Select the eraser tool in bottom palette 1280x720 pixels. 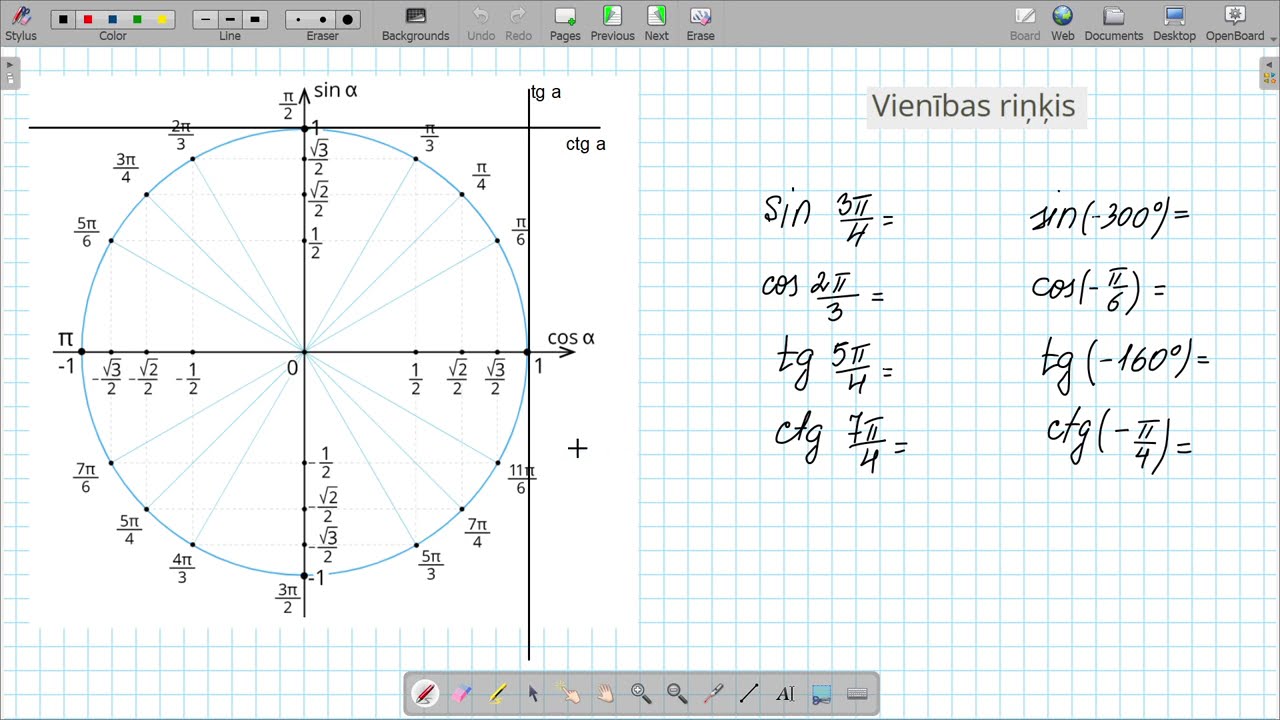[461, 693]
